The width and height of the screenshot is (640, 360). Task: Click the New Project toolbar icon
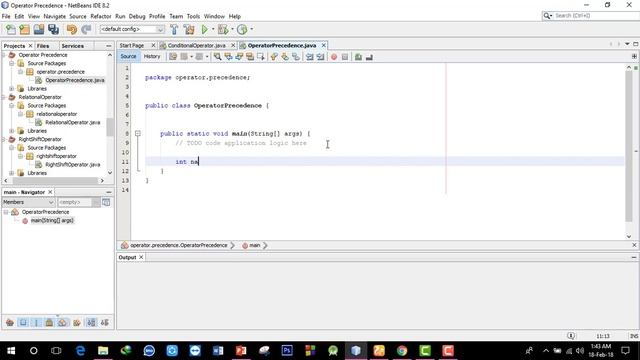click(x=24, y=29)
